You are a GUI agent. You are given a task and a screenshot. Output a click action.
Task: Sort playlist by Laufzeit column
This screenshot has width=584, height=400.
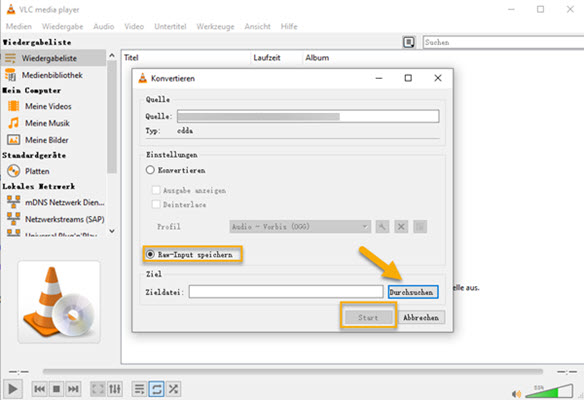(x=267, y=58)
